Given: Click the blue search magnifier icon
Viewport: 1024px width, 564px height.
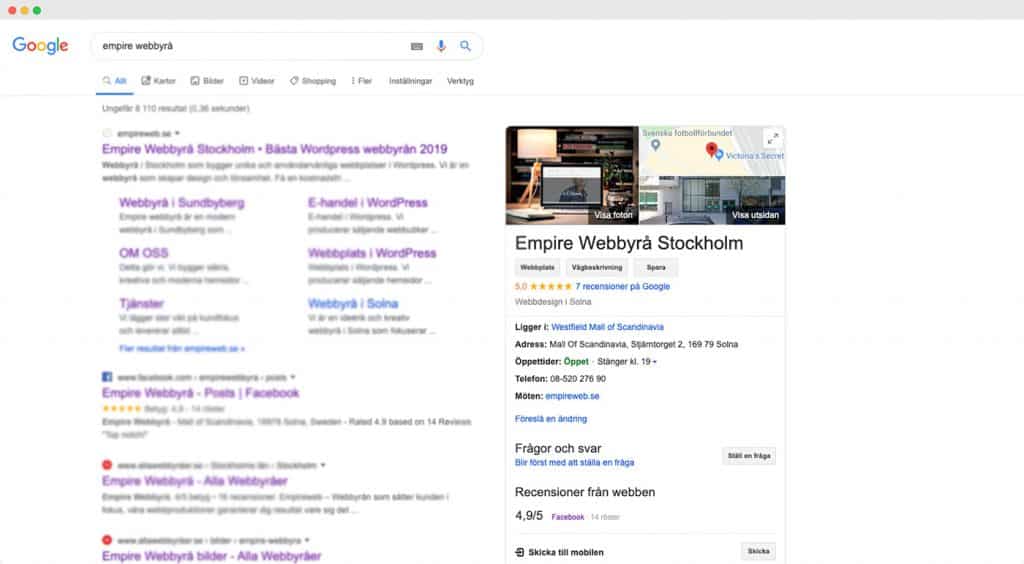Looking at the screenshot, I should [x=465, y=46].
